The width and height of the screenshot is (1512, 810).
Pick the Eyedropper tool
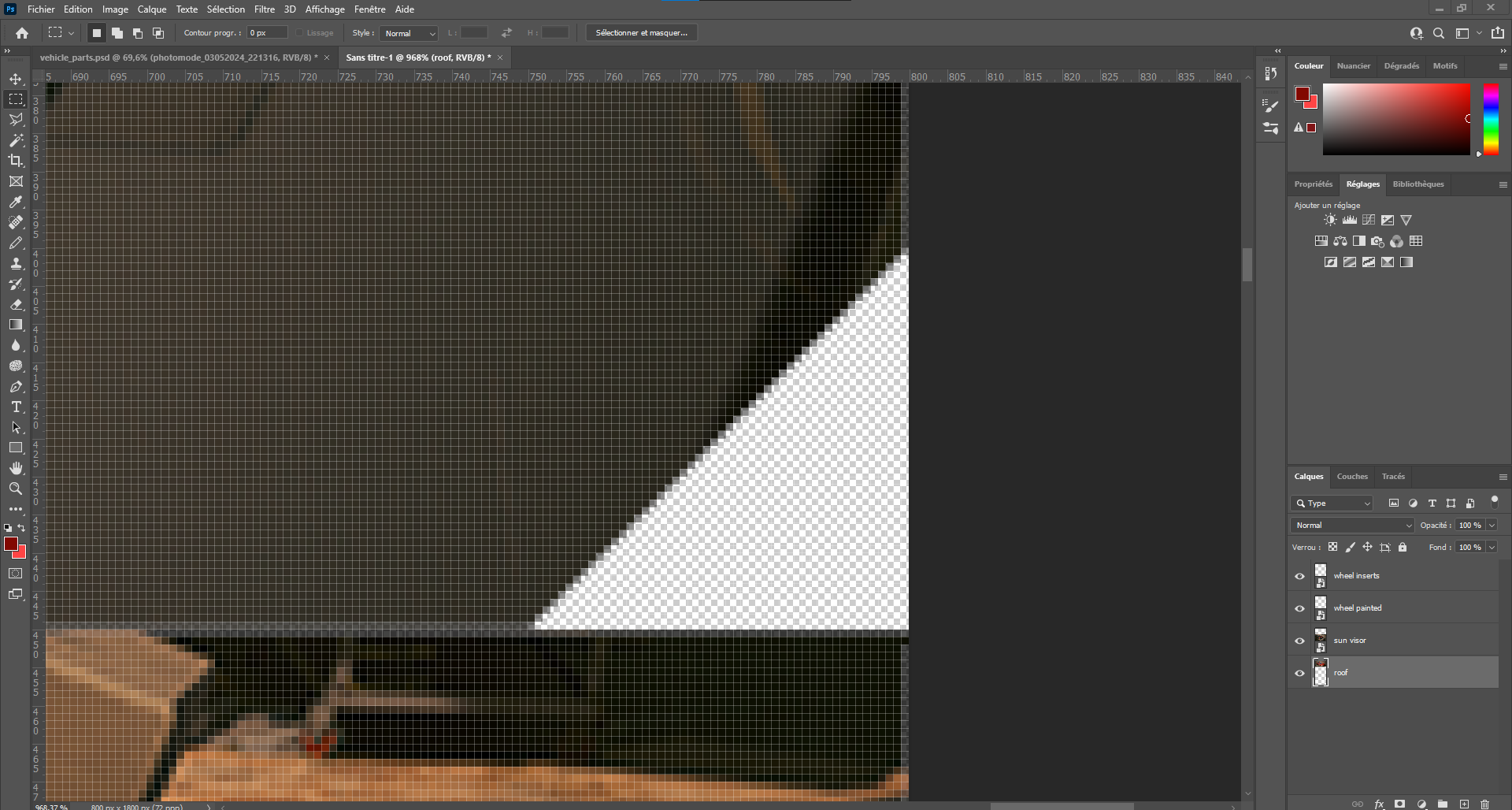click(x=16, y=202)
